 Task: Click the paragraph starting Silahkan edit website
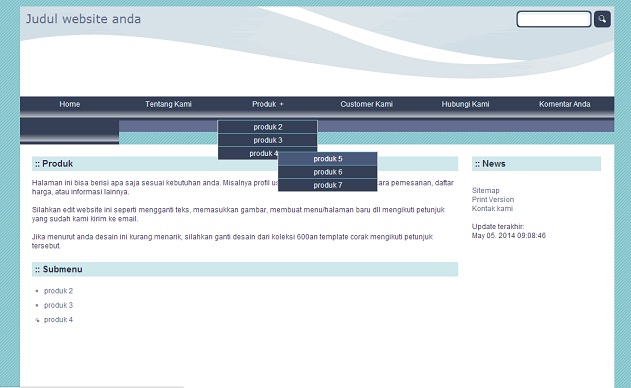[x=238, y=214]
